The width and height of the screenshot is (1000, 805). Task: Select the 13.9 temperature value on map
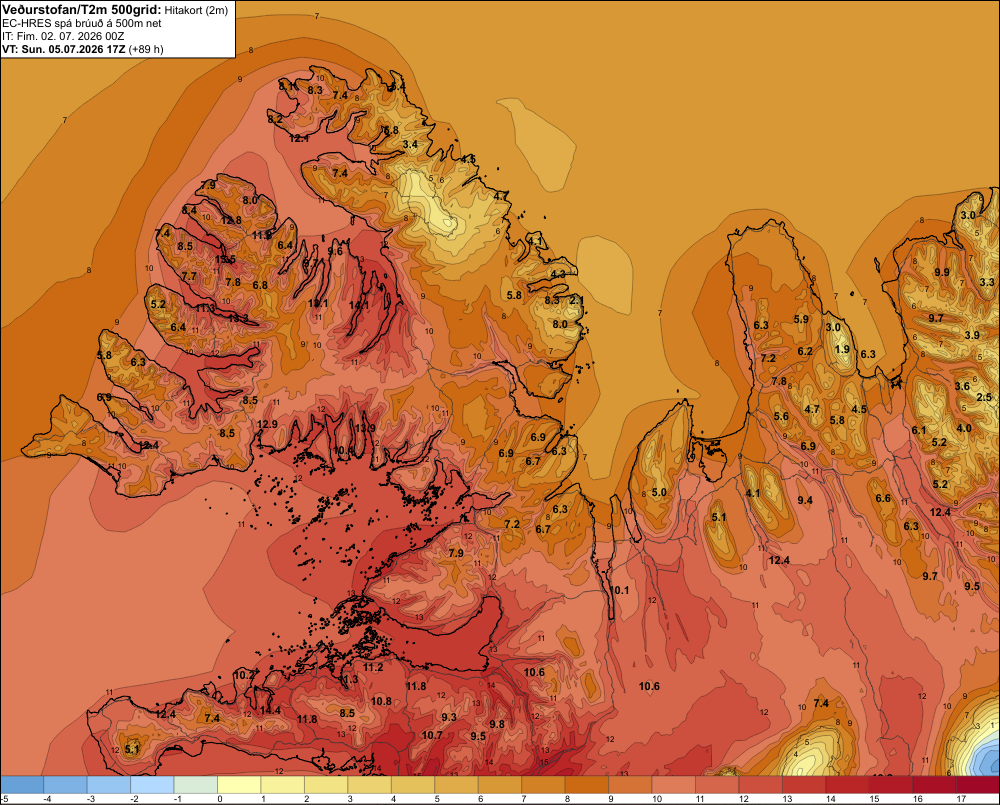(x=365, y=428)
